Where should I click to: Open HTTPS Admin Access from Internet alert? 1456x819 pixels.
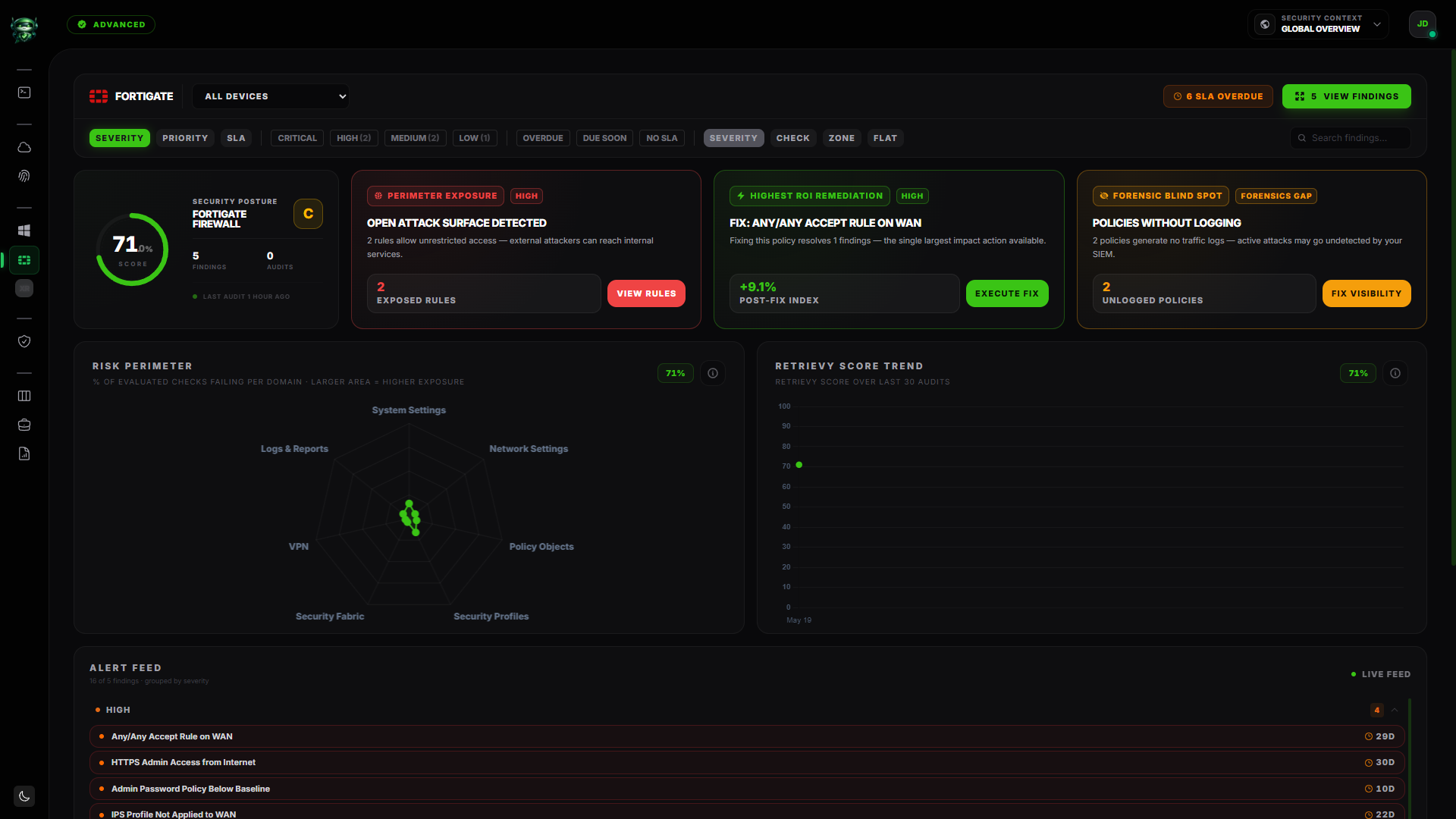click(x=747, y=763)
